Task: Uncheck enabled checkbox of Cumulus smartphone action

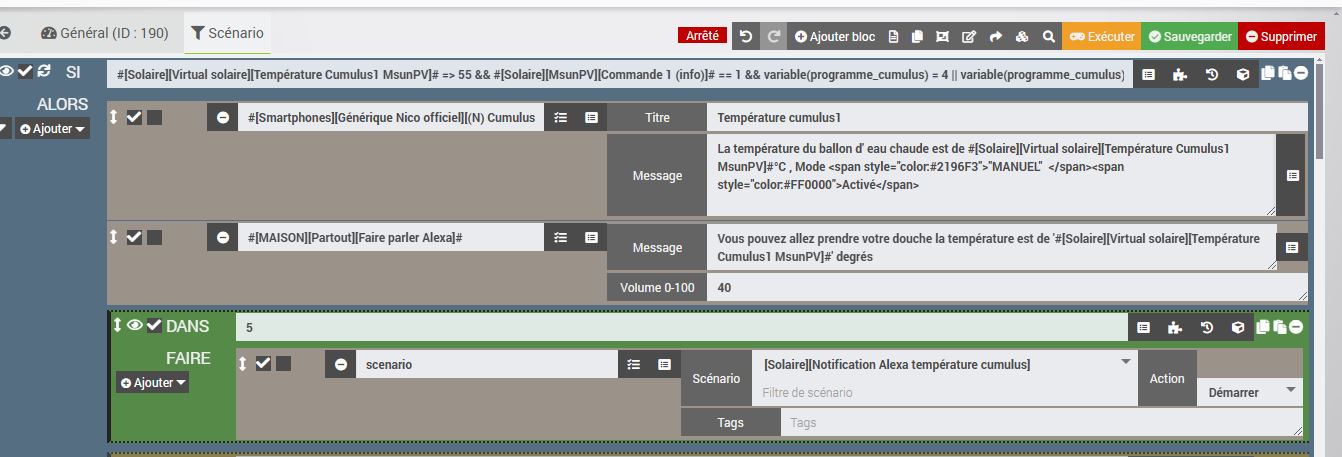Action: coord(134,117)
